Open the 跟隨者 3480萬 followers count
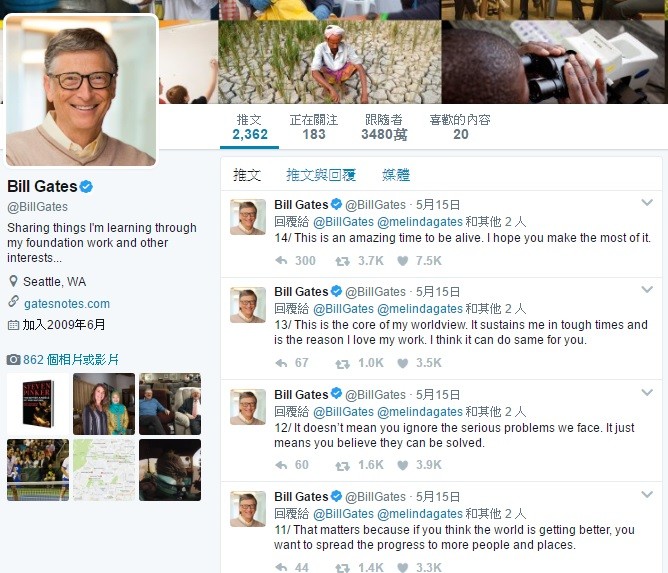Viewport: 668px width, 573px height. pyautogui.click(x=384, y=127)
